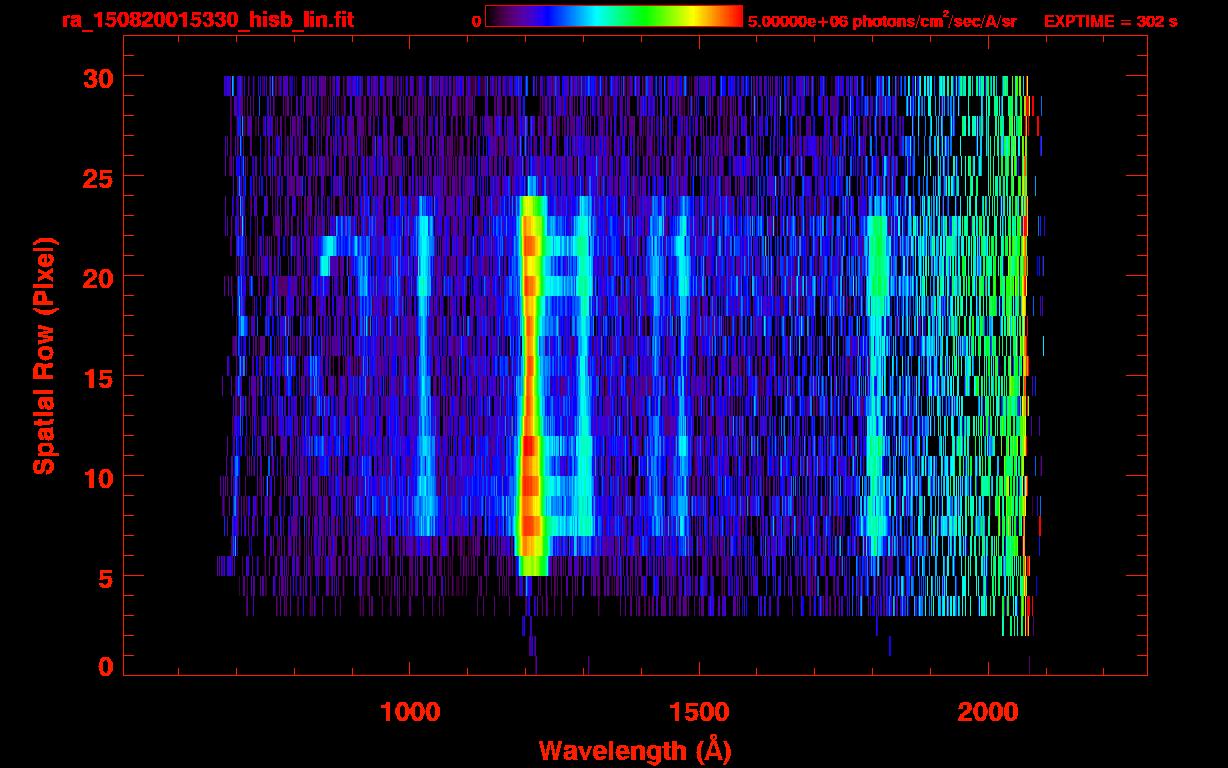Click the ra_150820015330_hisb_lin.fit file title

point(207,20)
